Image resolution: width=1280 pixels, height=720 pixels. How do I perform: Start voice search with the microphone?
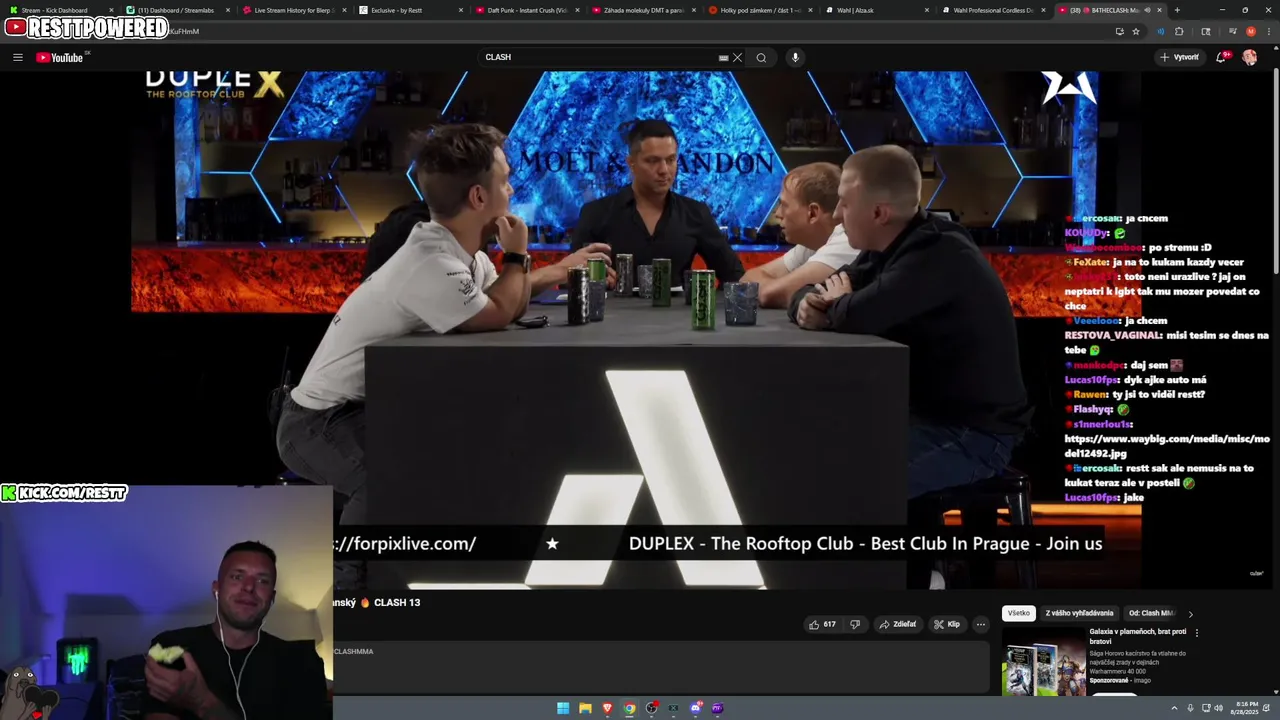click(795, 57)
